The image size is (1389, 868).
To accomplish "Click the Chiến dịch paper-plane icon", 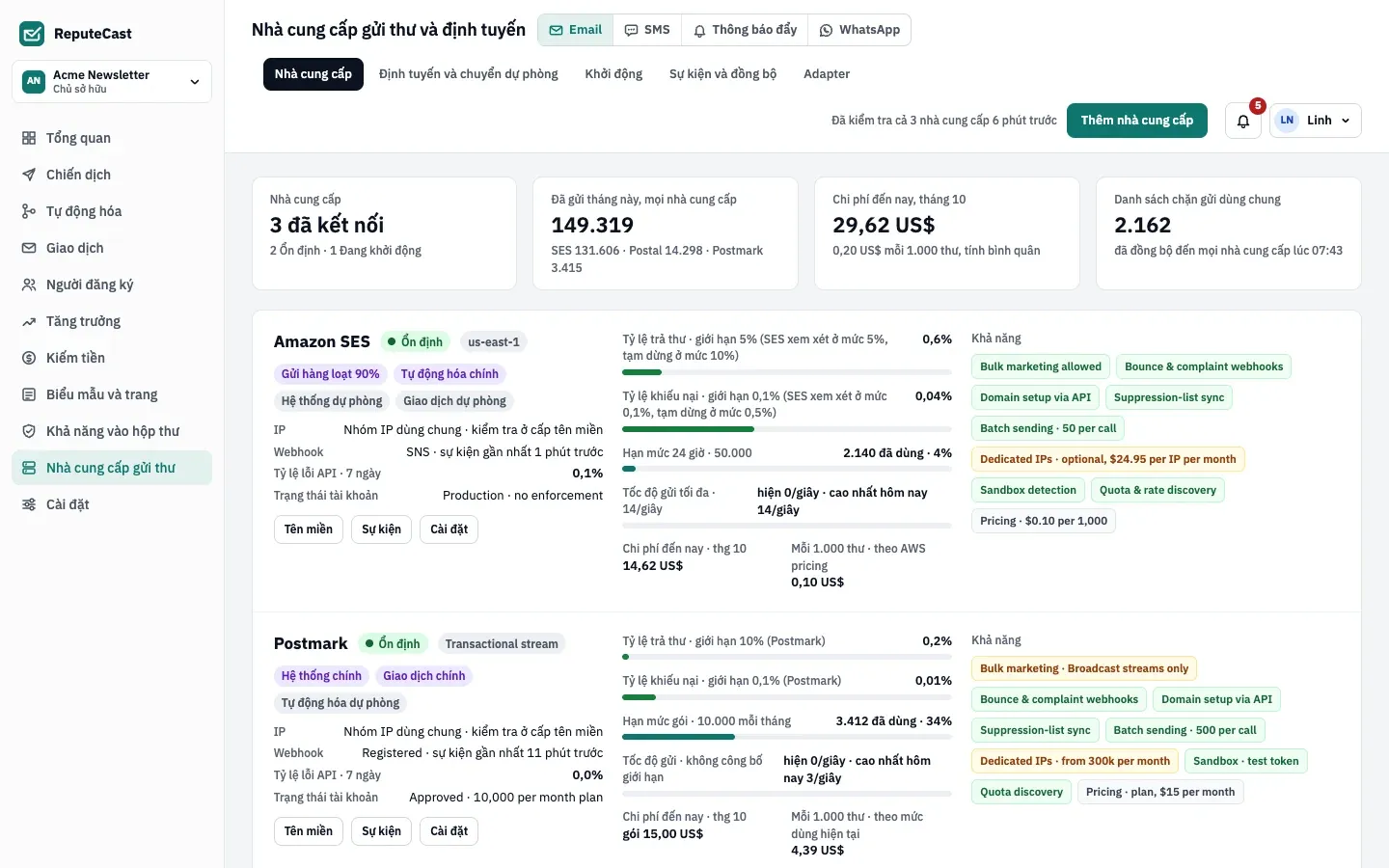I will [x=29, y=175].
